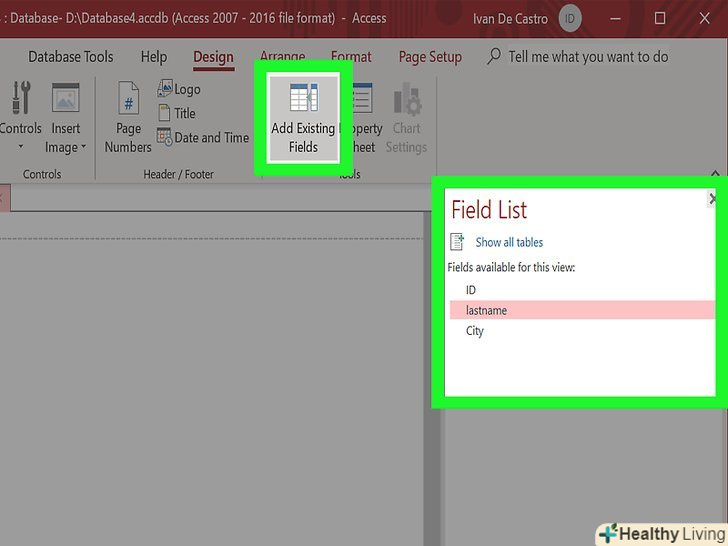The image size is (728, 546).
Task: Insert Page Numbers into the report
Action: tap(128, 117)
